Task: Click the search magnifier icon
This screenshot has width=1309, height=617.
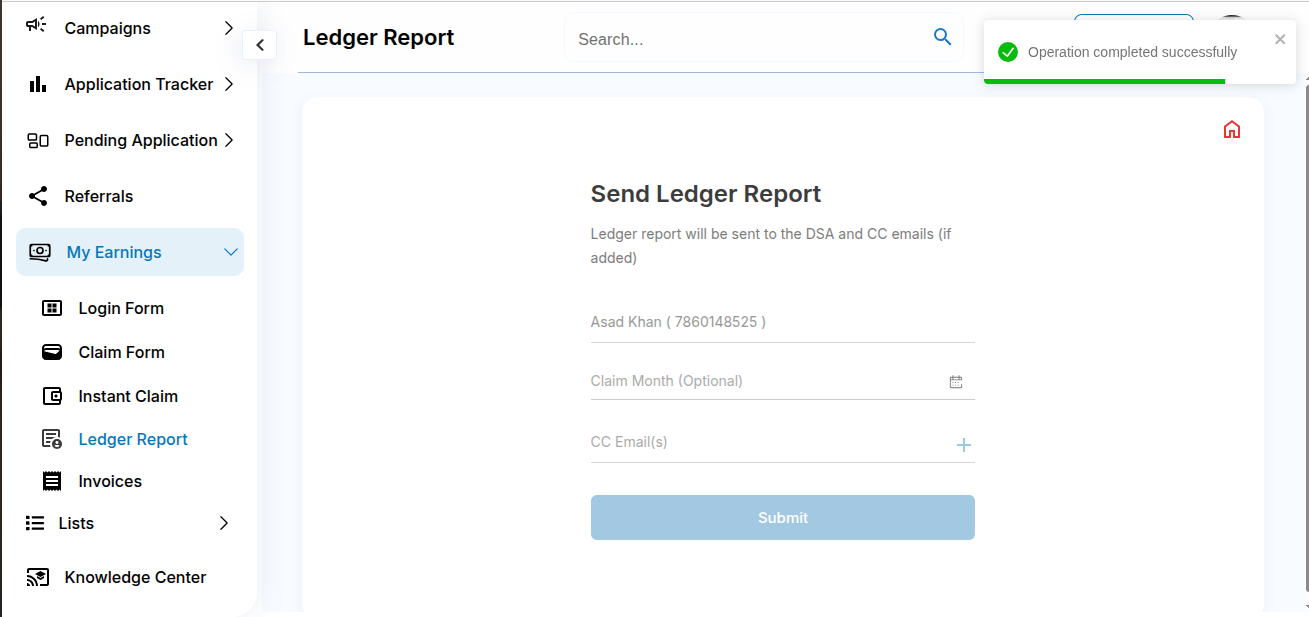Action: point(942,37)
